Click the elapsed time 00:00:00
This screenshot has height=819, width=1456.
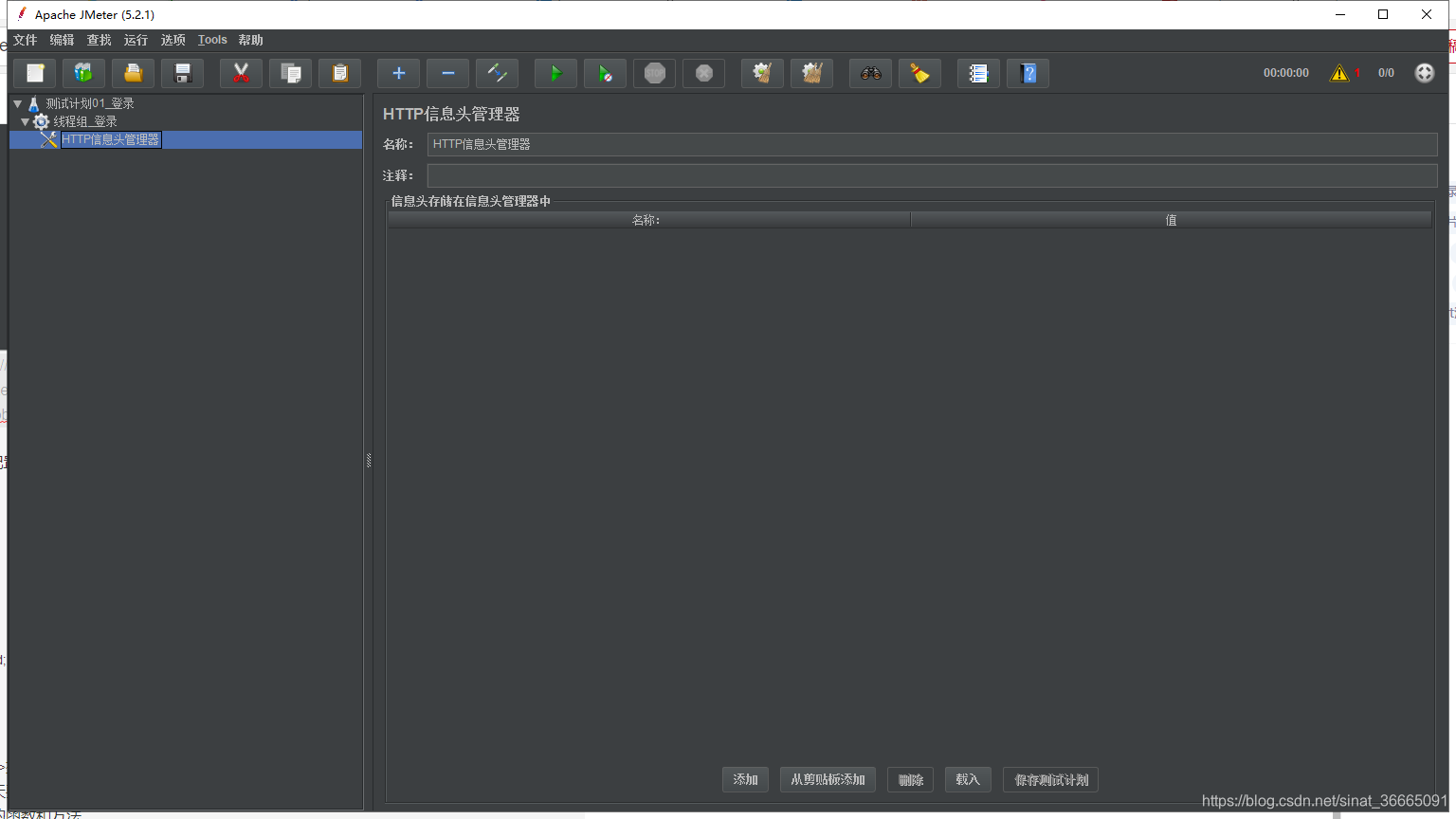point(1285,73)
